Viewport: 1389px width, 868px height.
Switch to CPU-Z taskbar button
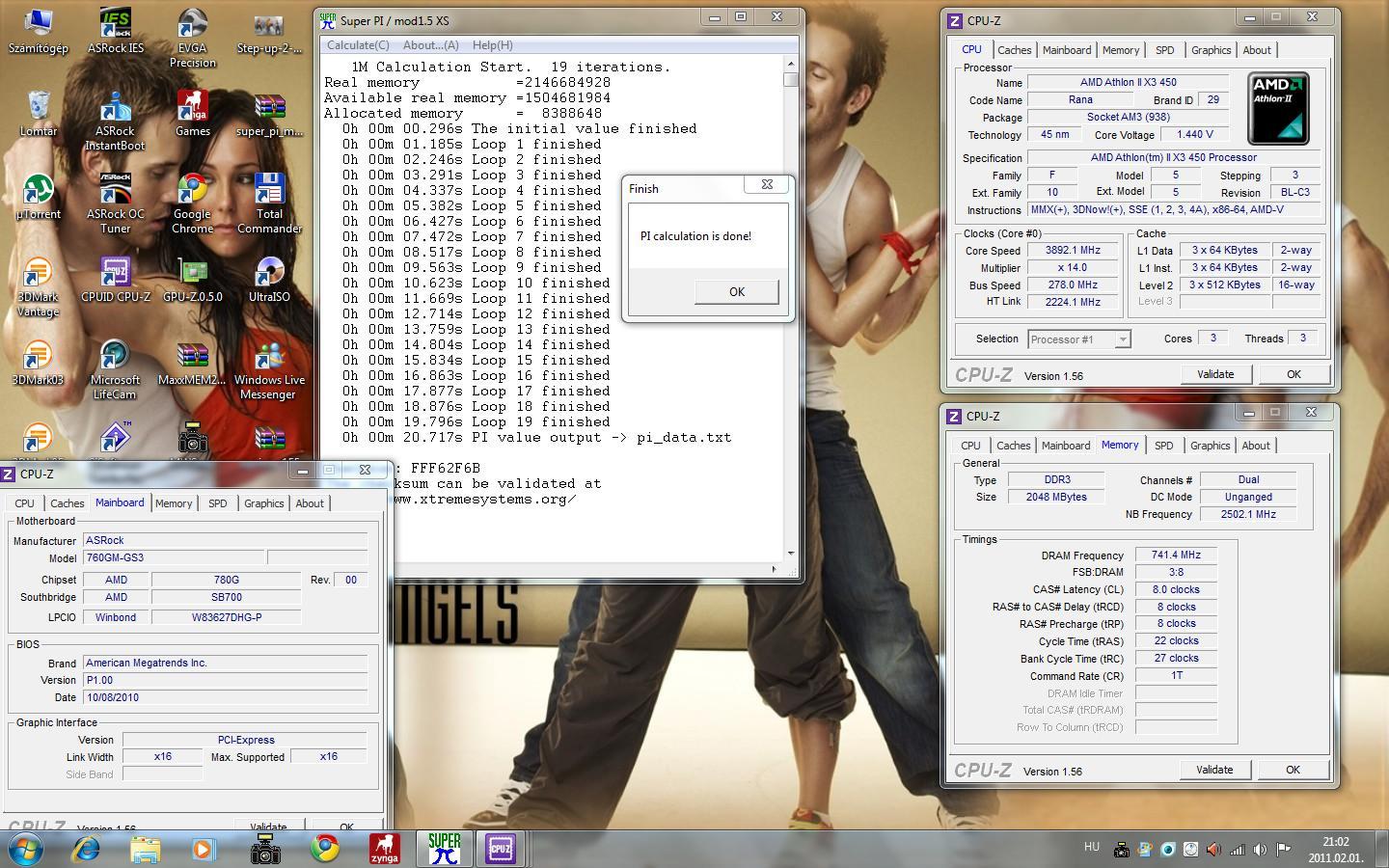(501, 849)
